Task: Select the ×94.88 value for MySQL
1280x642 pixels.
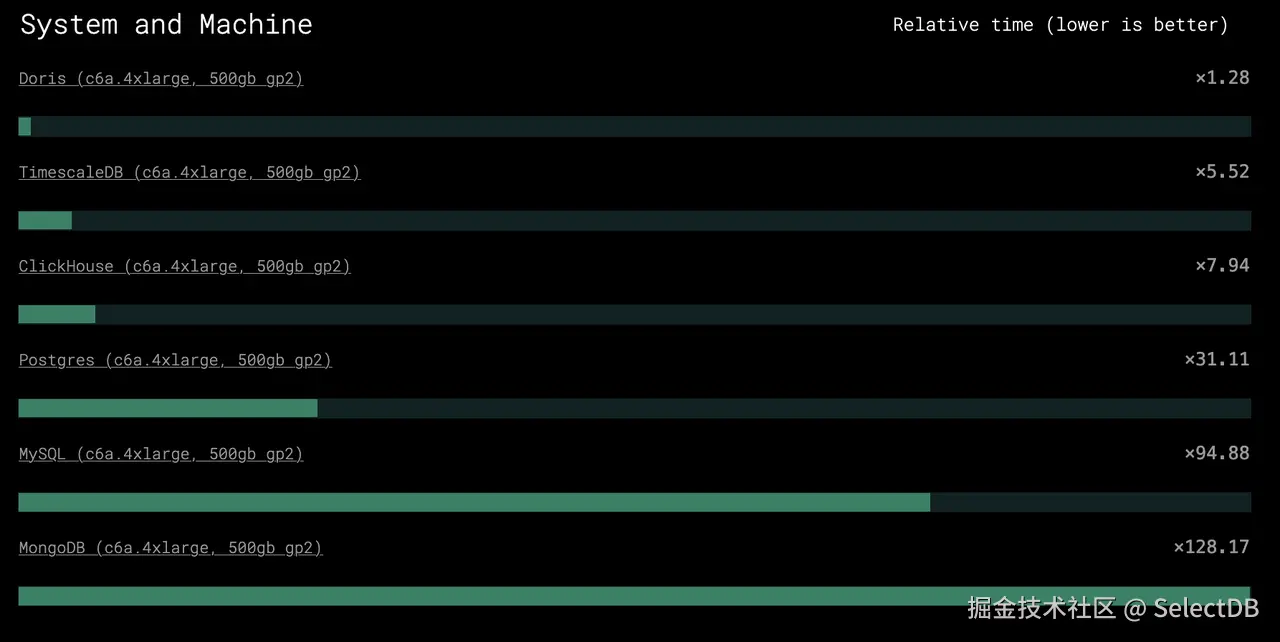Action: click(x=1217, y=454)
